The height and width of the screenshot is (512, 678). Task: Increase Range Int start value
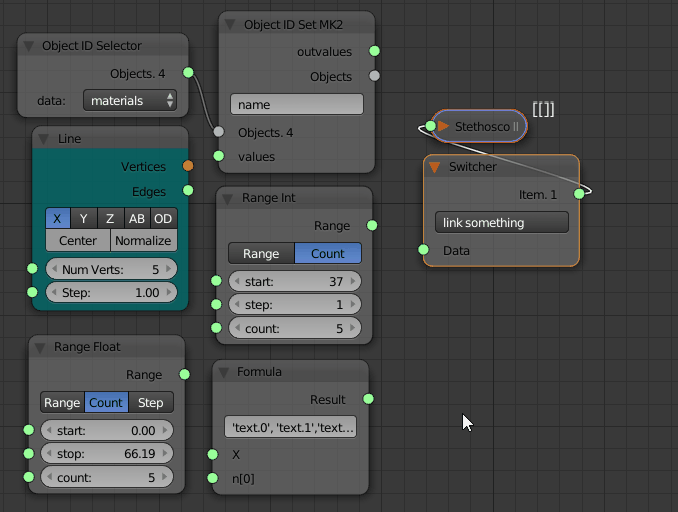point(353,281)
